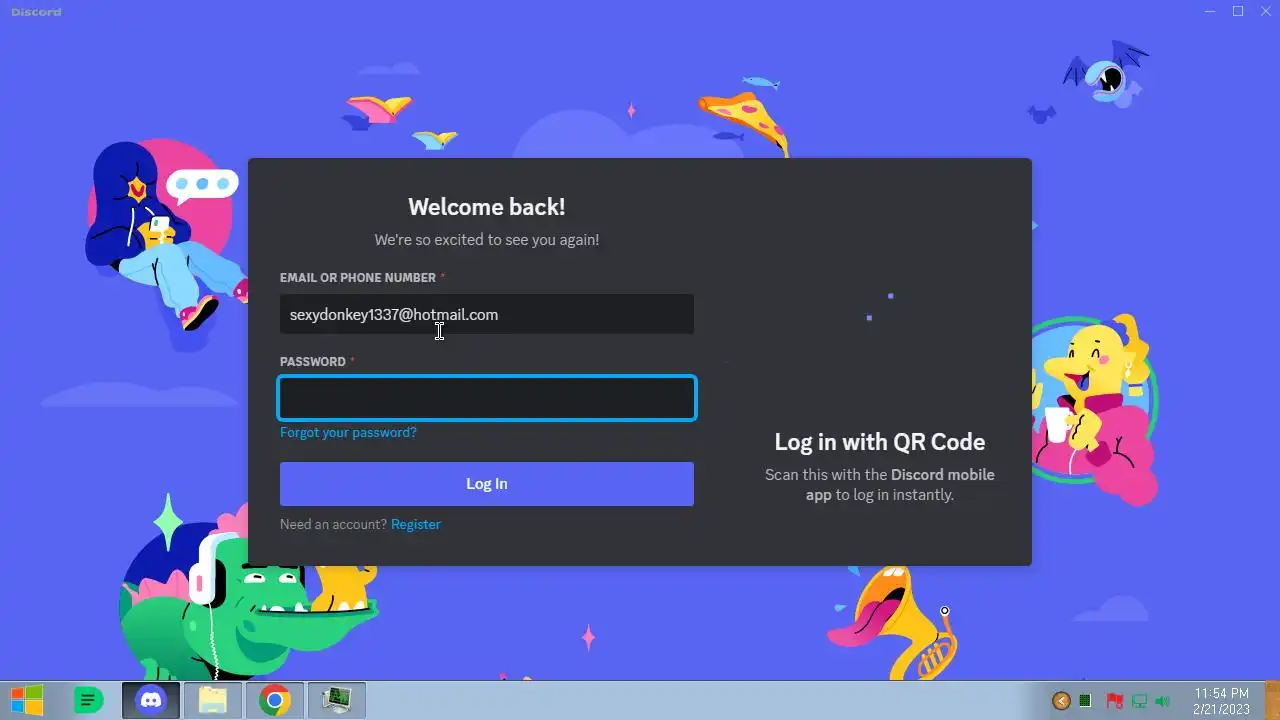This screenshot has height=720, width=1280.
Task: Open the red flag Action Center icon
Action: 1113,701
